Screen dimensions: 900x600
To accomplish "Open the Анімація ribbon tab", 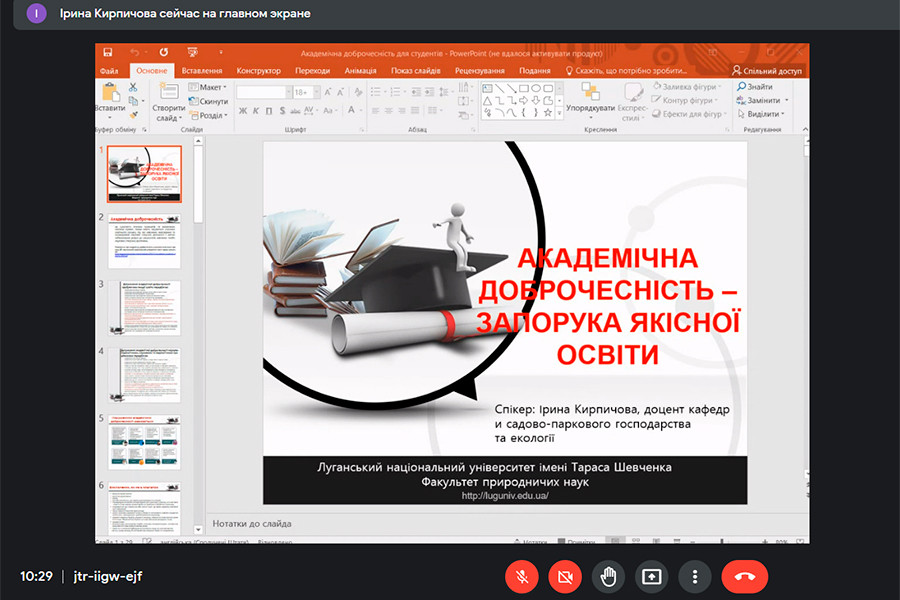I will (x=360, y=71).
